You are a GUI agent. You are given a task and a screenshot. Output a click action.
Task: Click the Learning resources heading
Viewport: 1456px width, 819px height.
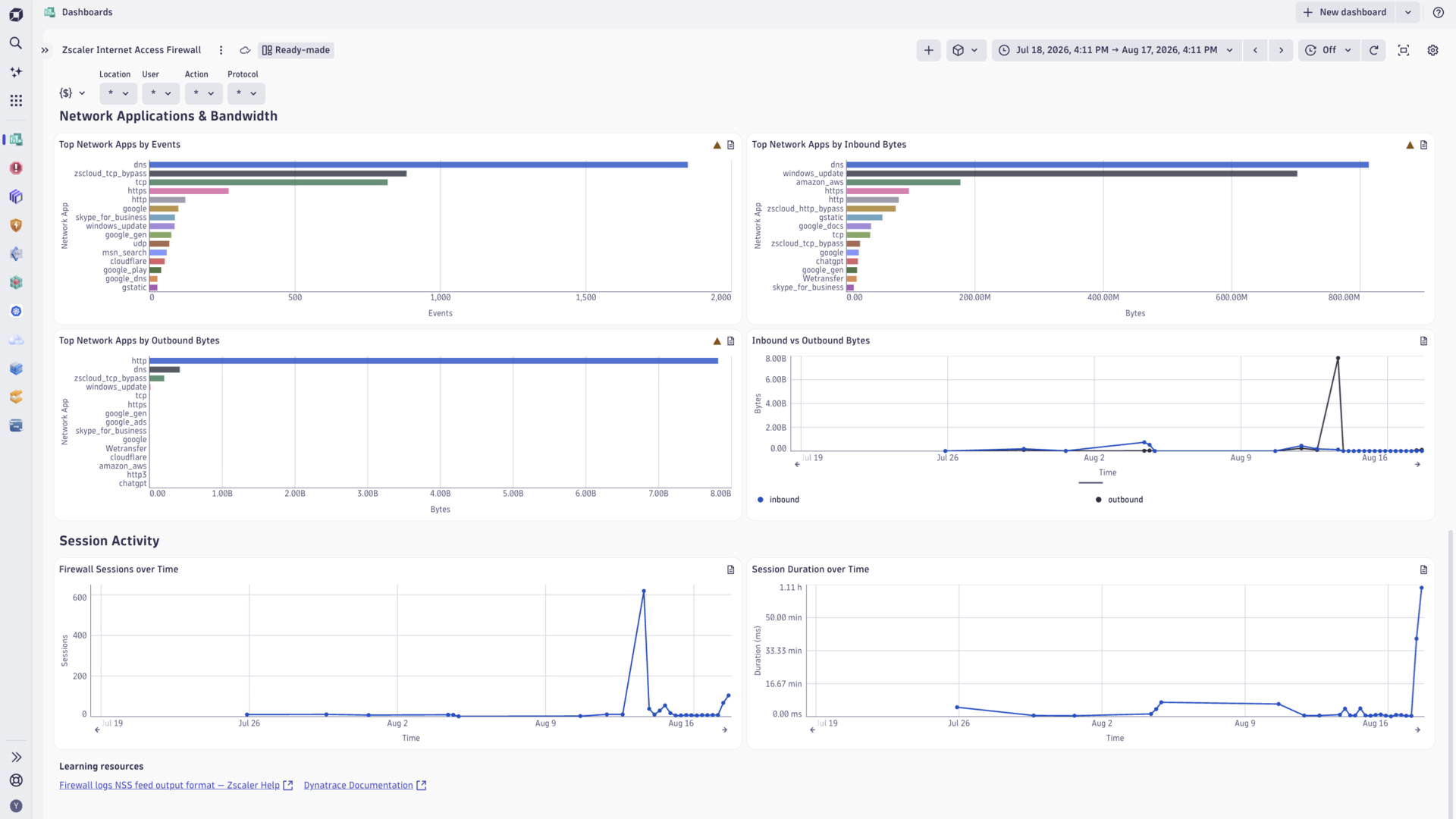[101, 767]
